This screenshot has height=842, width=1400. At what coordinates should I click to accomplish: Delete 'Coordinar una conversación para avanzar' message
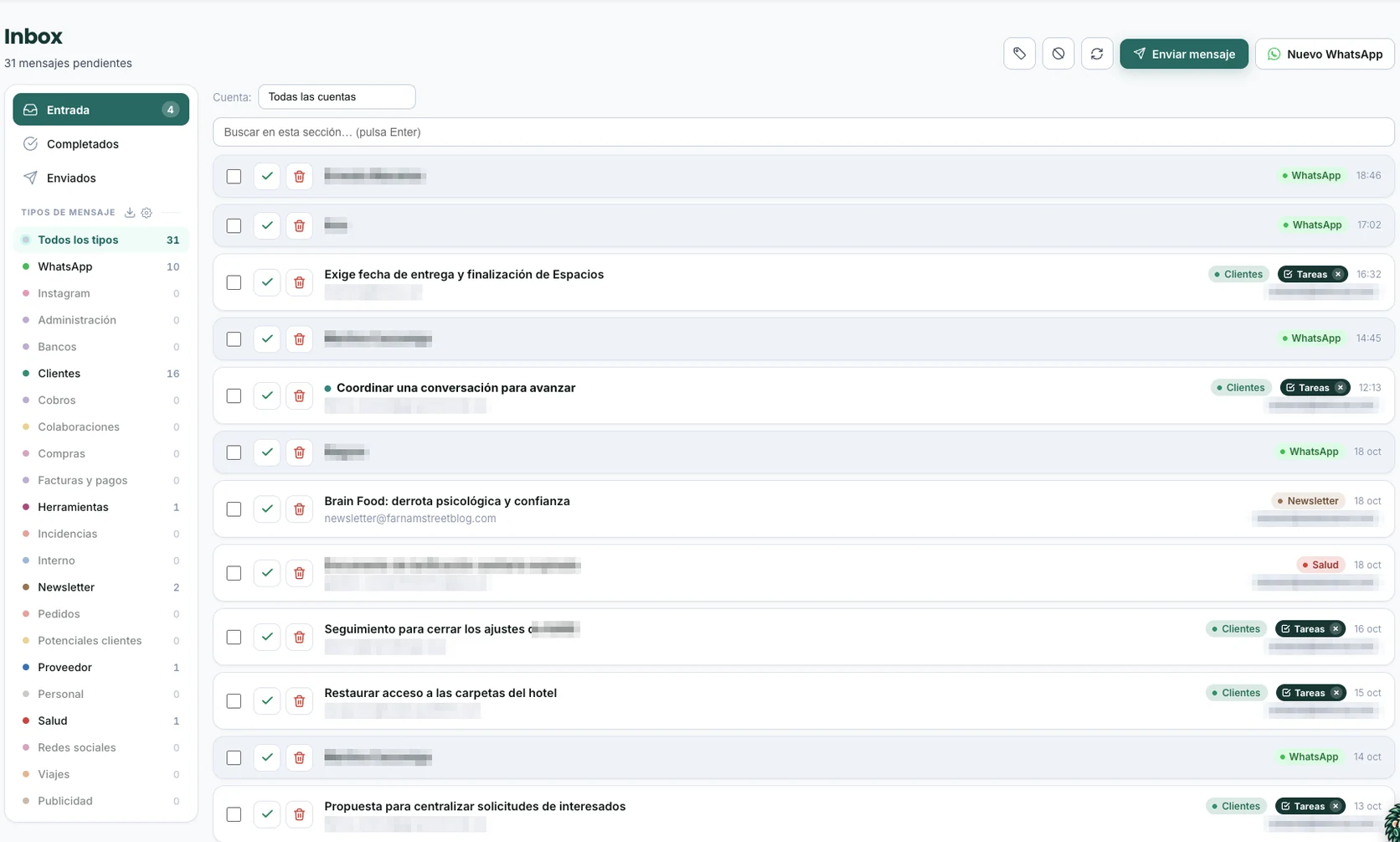click(299, 395)
